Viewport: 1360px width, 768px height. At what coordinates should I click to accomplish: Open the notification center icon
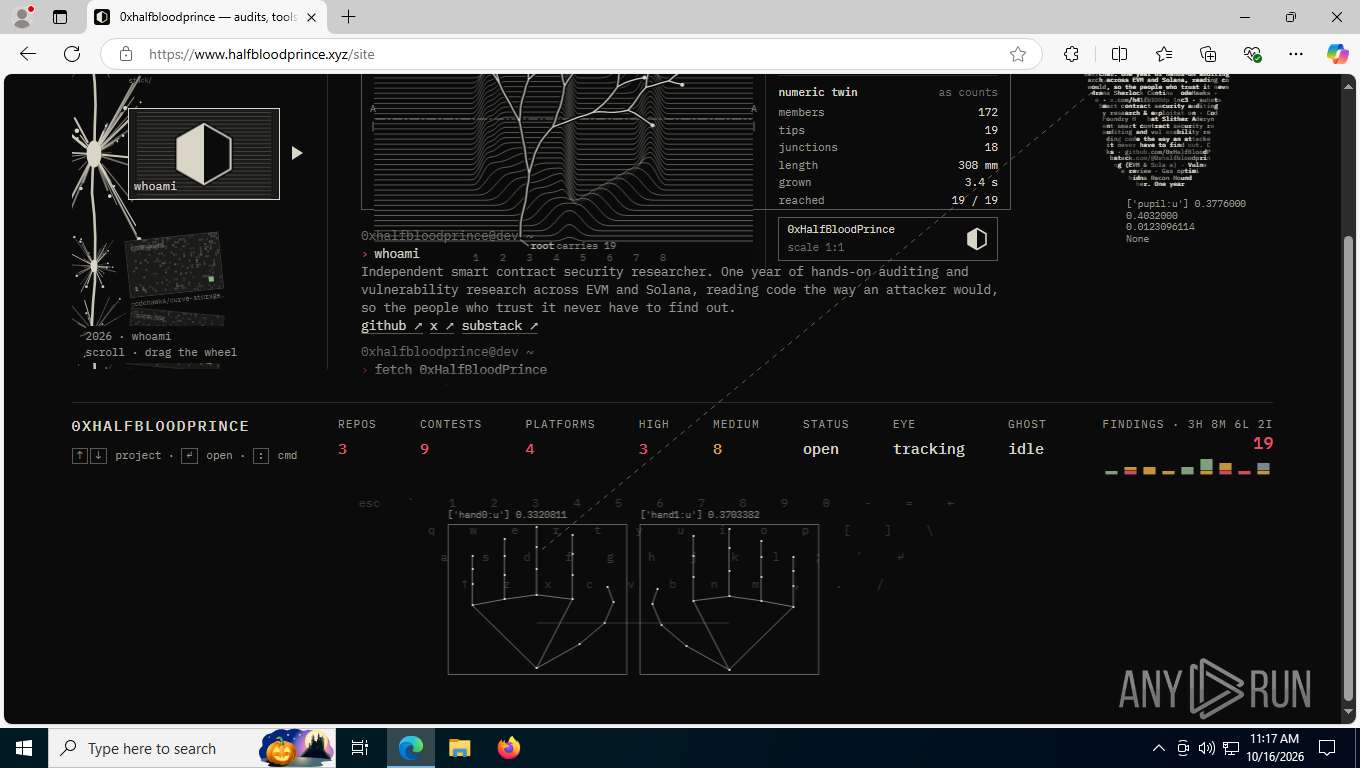[x=1327, y=748]
